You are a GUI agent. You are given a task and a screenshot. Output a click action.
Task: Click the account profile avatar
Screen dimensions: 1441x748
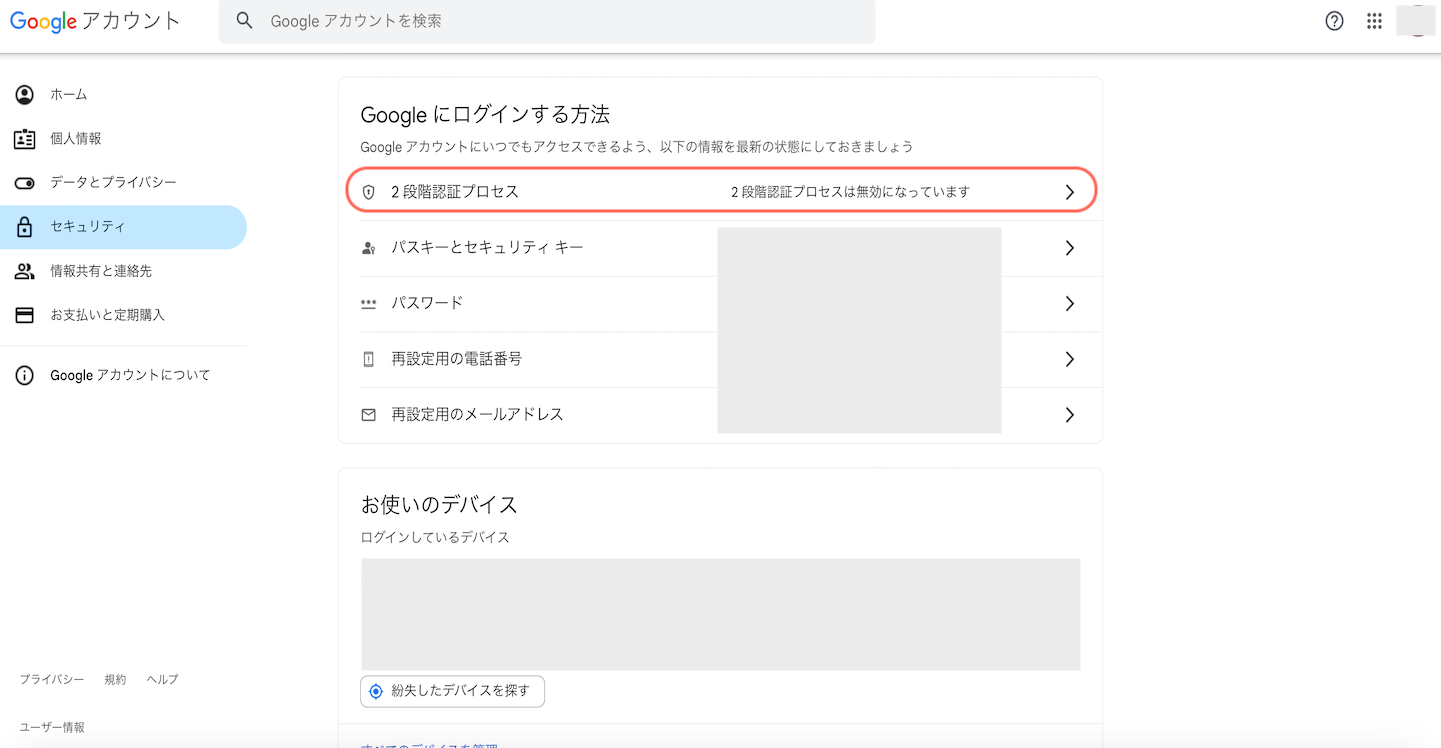pyautogui.click(x=1415, y=21)
